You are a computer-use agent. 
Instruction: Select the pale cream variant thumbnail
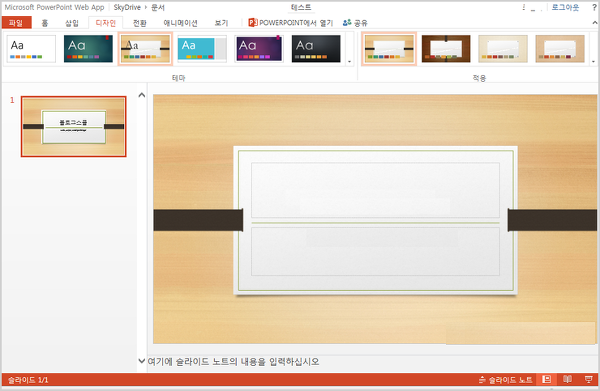point(503,49)
